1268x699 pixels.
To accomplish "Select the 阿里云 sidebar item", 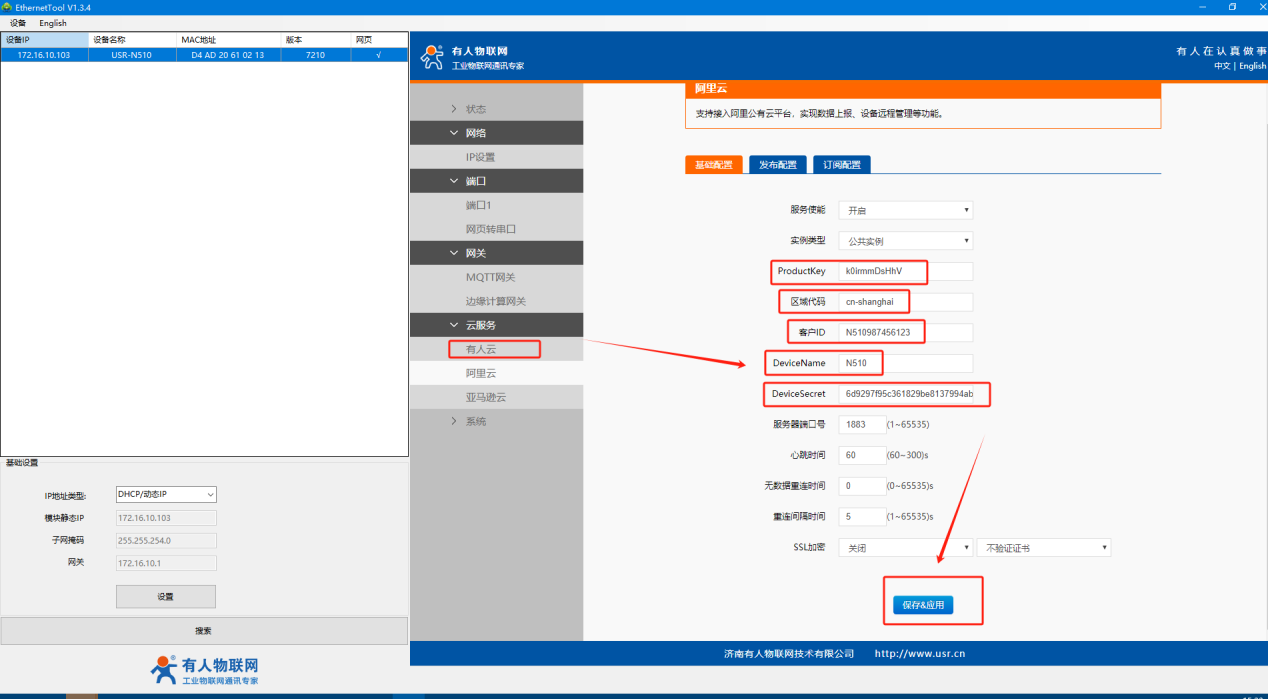I will (x=481, y=373).
